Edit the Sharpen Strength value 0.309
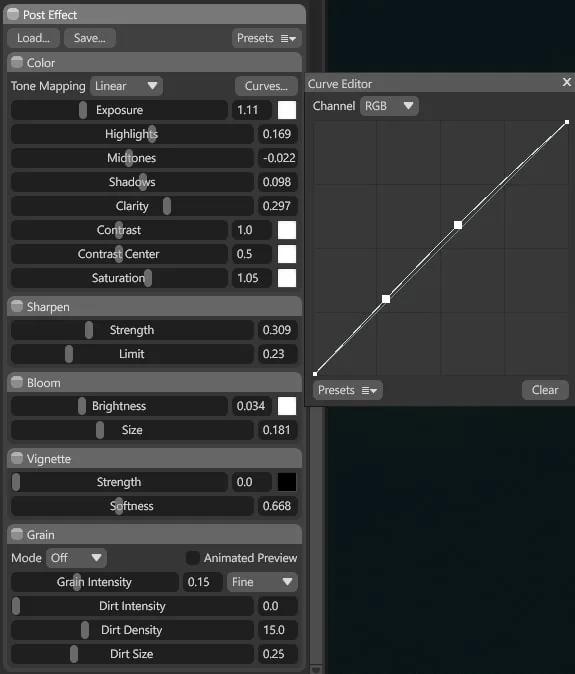Image resolution: width=575 pixels, height=674 pixels. 277,330
